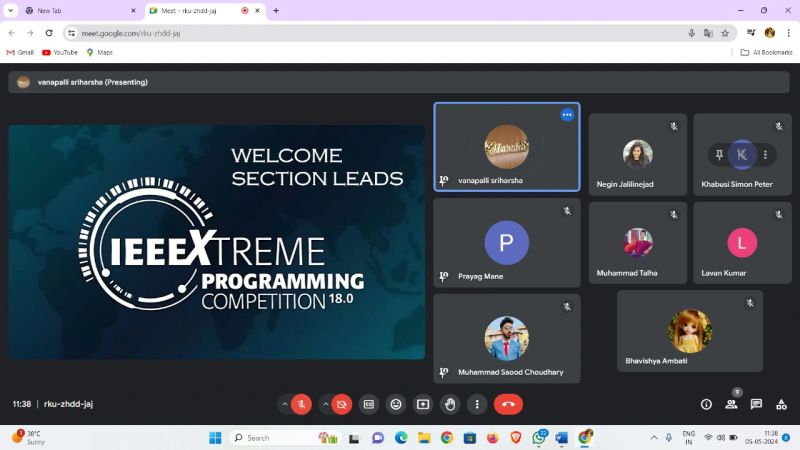Viewport: 800px width, 450px height.
Task: Select the Meet rku-zhdd-jaj browser tab
Action: (x=196, y=10)
